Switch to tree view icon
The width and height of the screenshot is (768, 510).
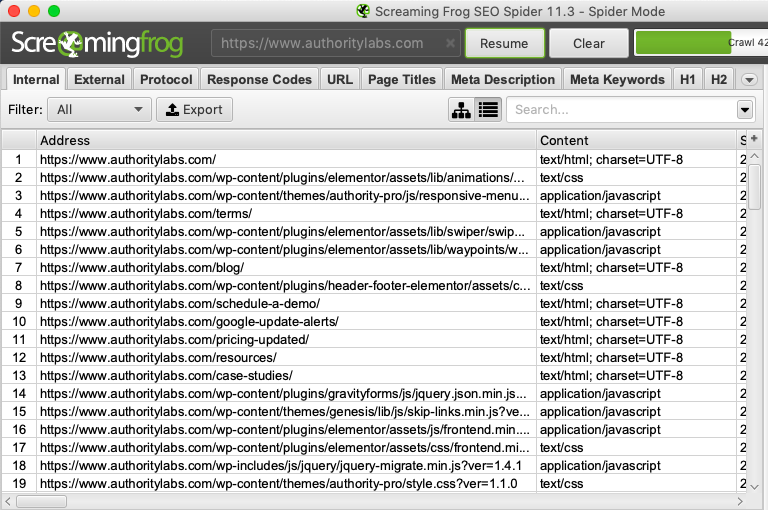click(x=461, y=109)
